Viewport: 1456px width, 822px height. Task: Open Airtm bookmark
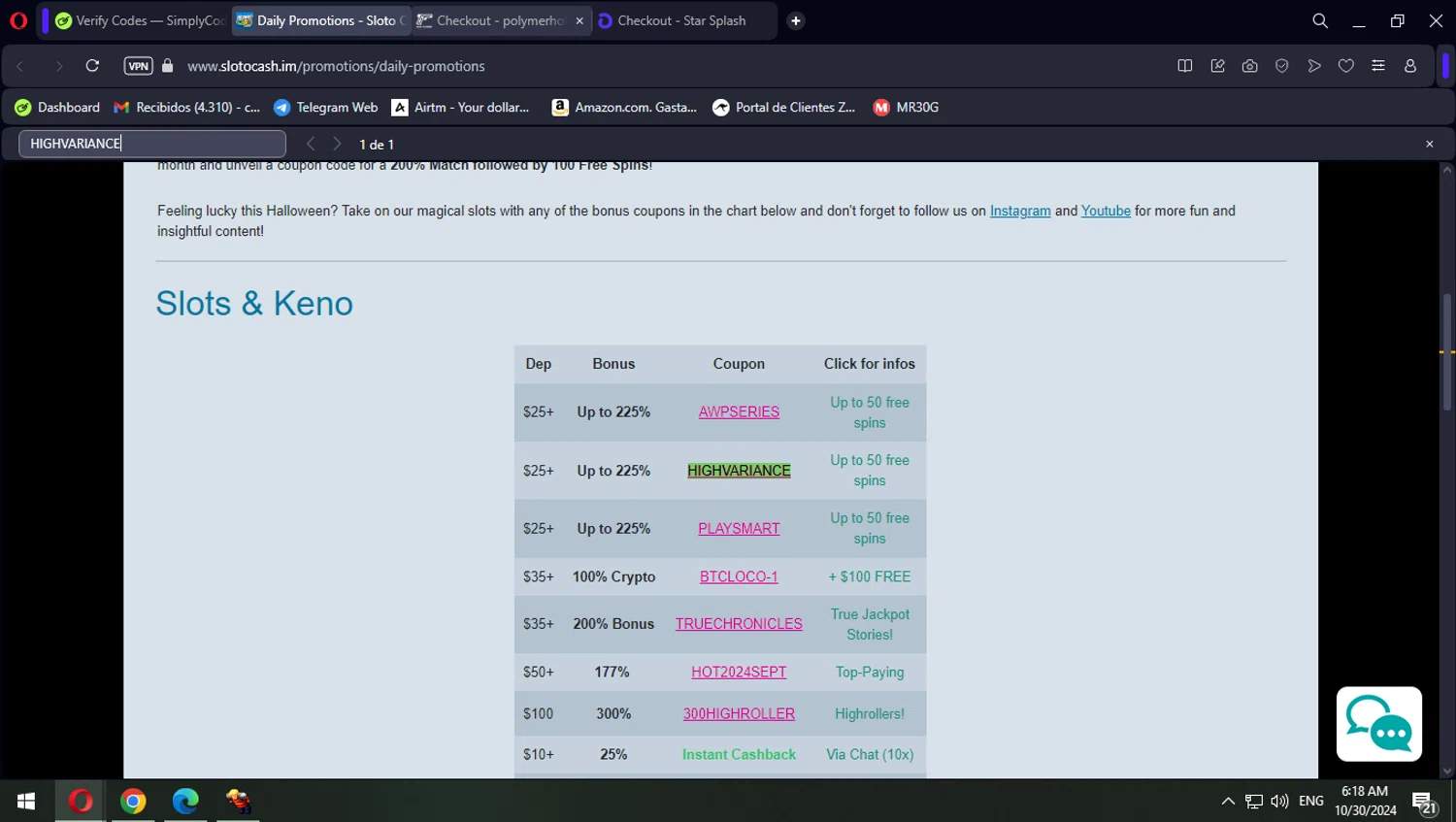[461, 108]
